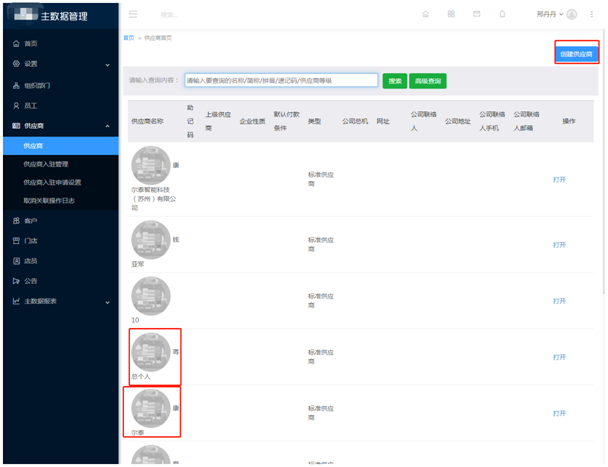This screenshot has width=608, height=467.
Task: Click the 康尔泰智能科技 supplier avatar thumbnail
Action: coord(151,166)
